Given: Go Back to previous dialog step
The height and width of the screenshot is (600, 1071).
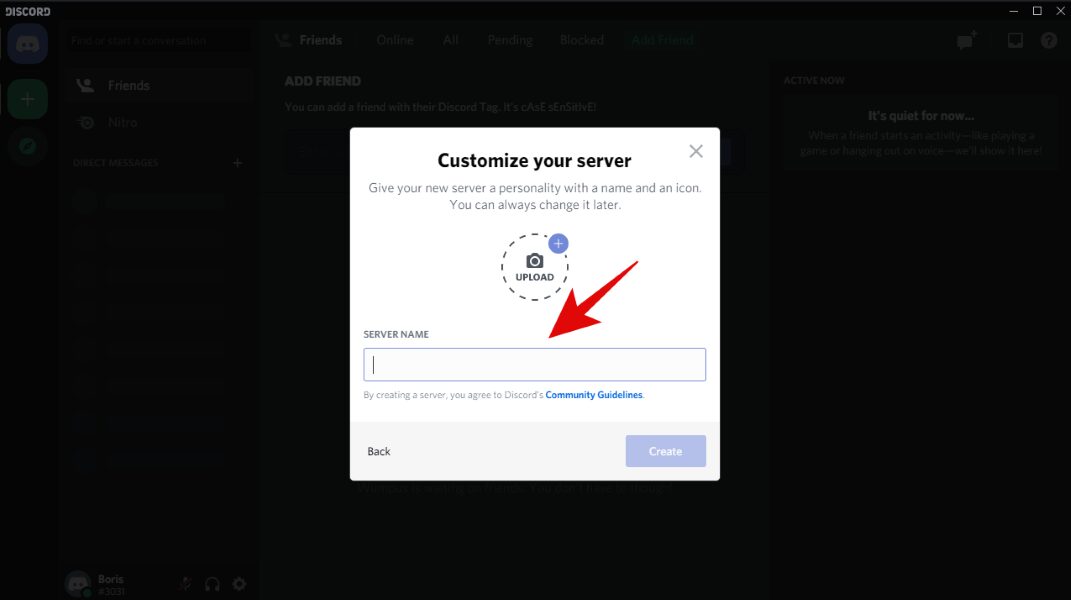Looking at the screenshot, I should (x=378, y=451).
